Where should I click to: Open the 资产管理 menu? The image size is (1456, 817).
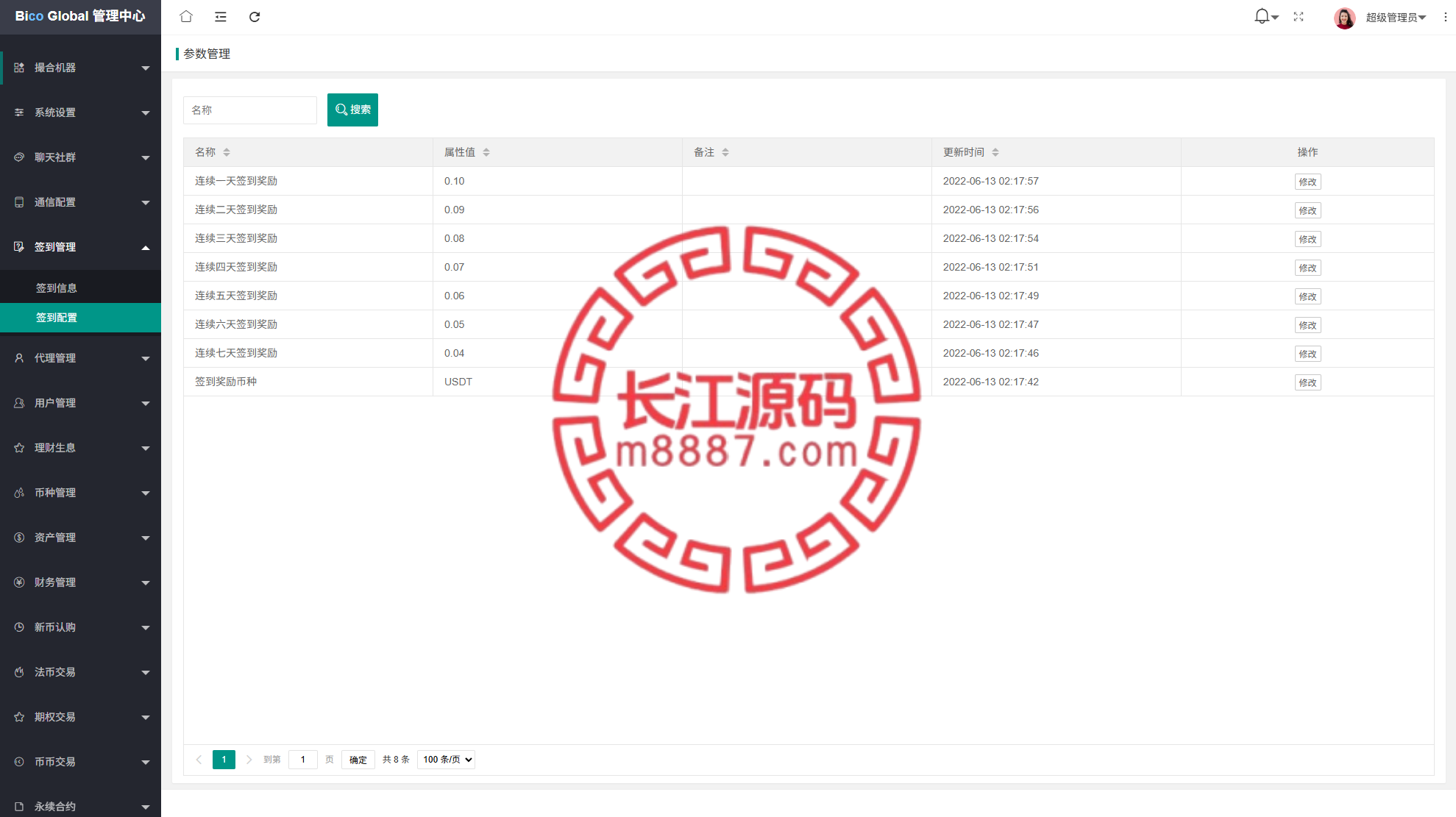(x=81, y=538)
